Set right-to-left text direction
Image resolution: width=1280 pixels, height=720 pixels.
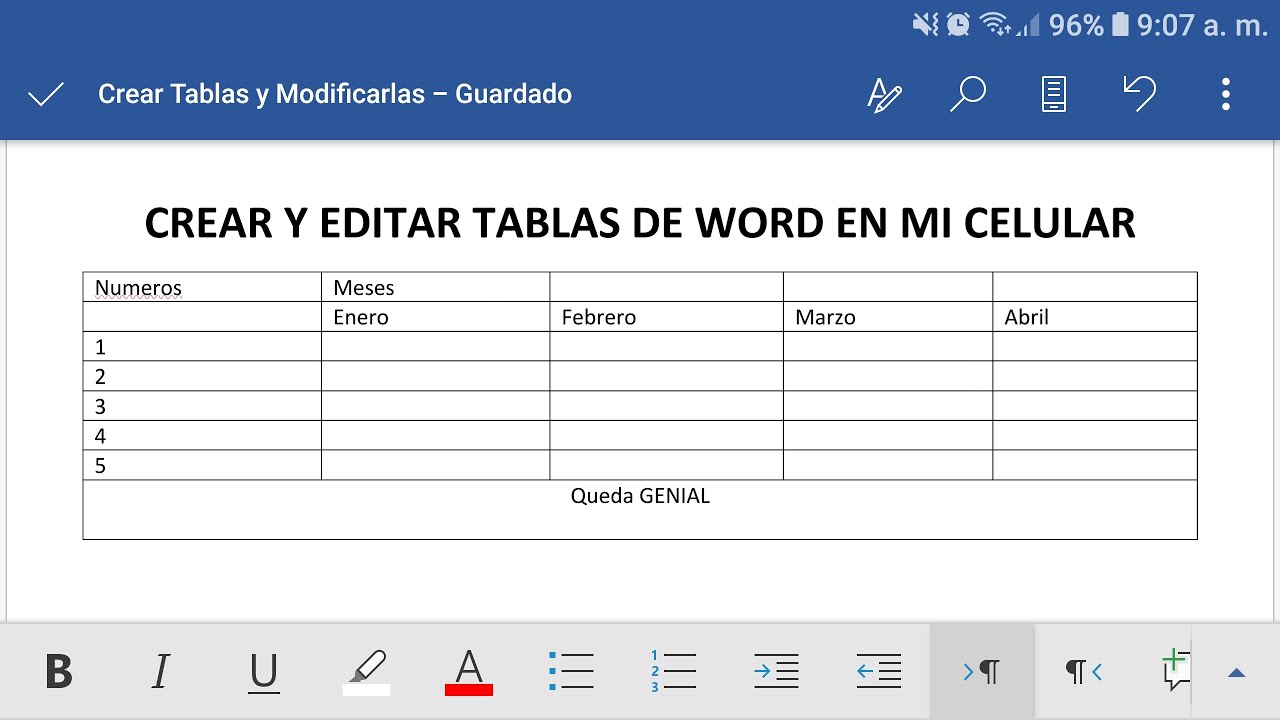coord(1084,672)
